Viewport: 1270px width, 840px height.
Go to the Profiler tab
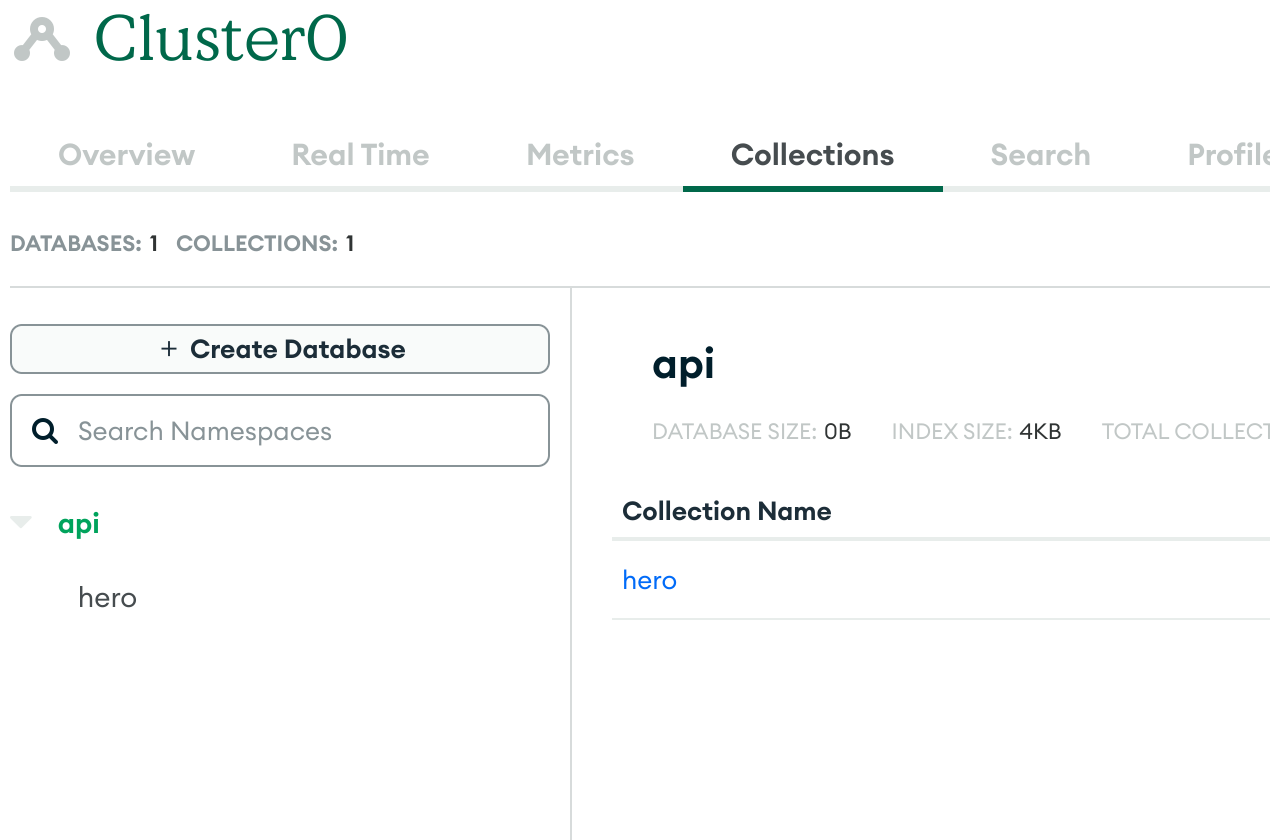click(x=1232, y=155)
